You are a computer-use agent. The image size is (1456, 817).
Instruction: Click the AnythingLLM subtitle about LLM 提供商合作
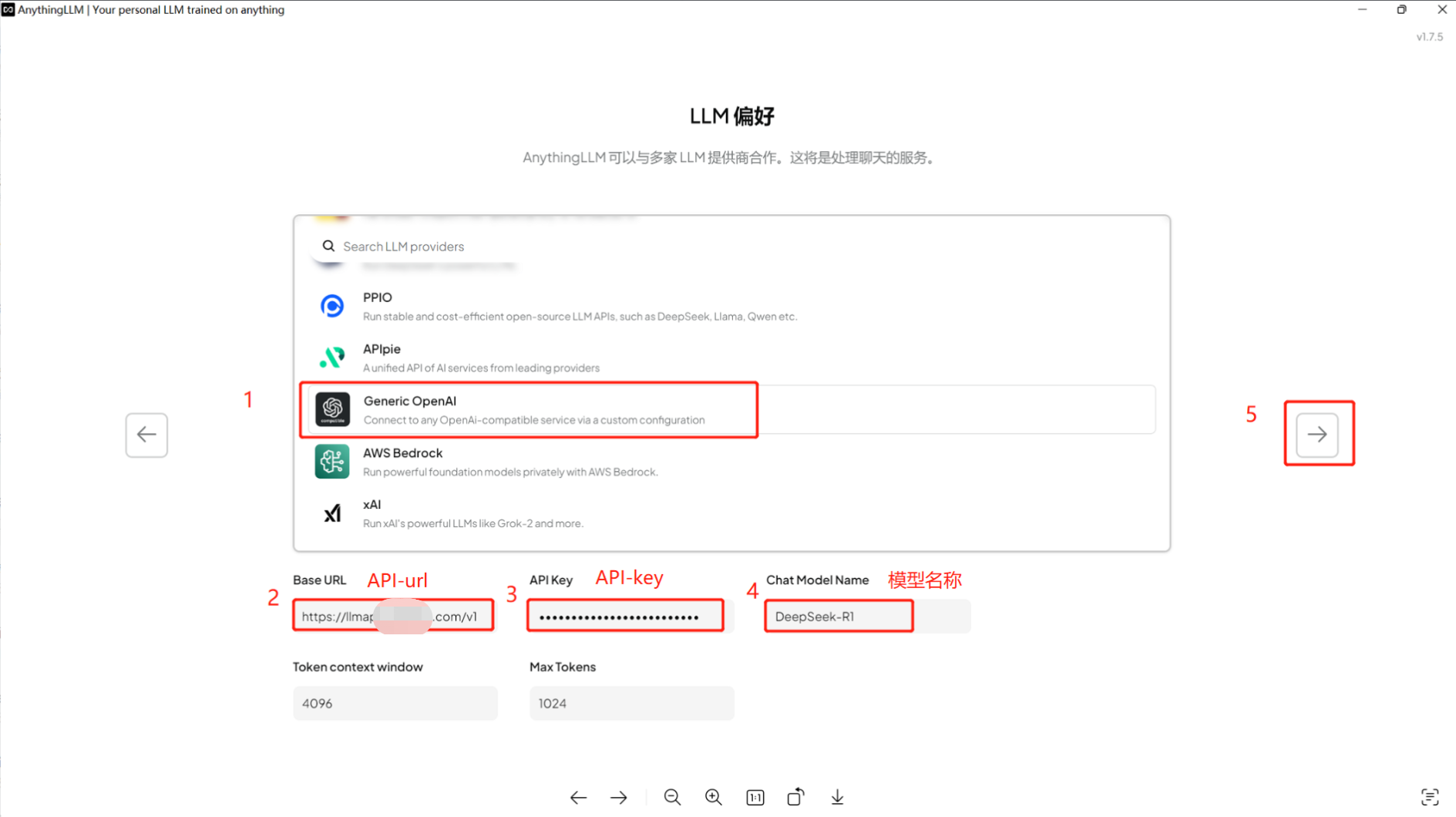click(x=730, y=158)
